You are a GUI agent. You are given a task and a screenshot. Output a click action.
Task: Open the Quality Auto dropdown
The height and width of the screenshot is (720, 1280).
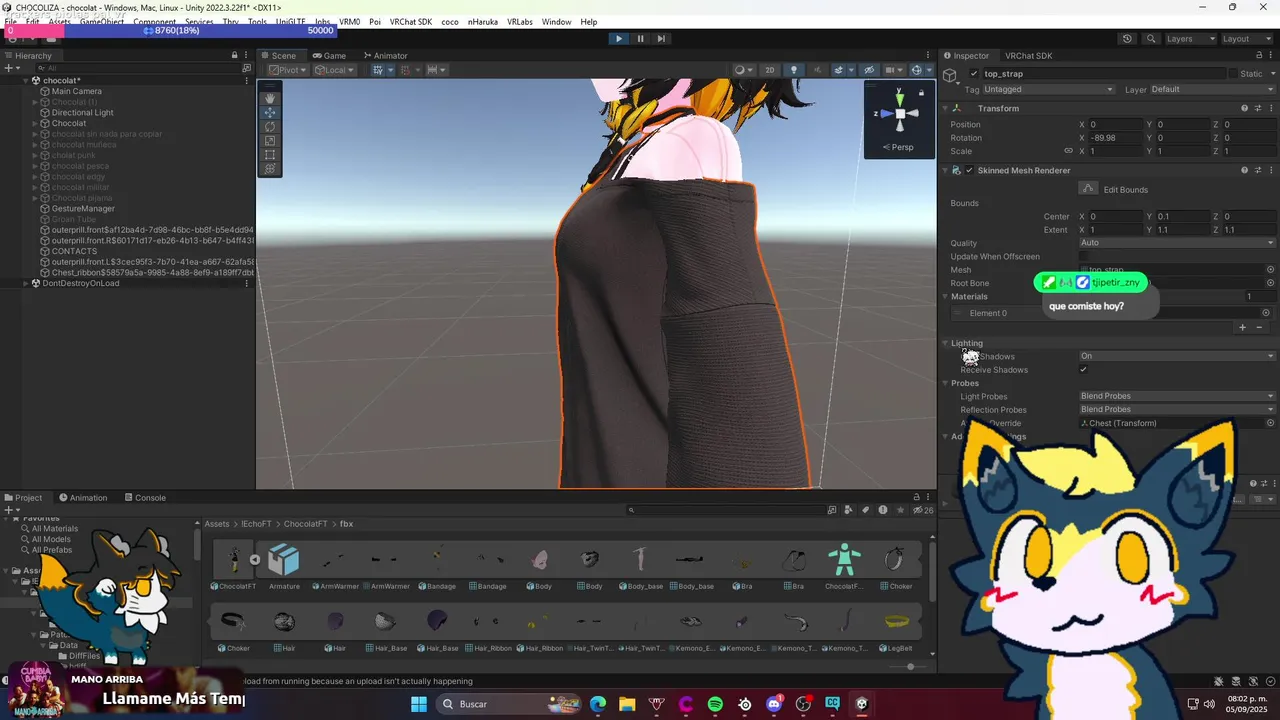click(1177, 243)
